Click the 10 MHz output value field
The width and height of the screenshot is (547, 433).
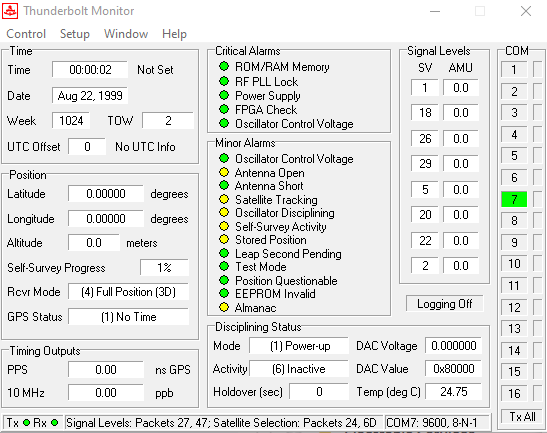click(x=106, y=393)
